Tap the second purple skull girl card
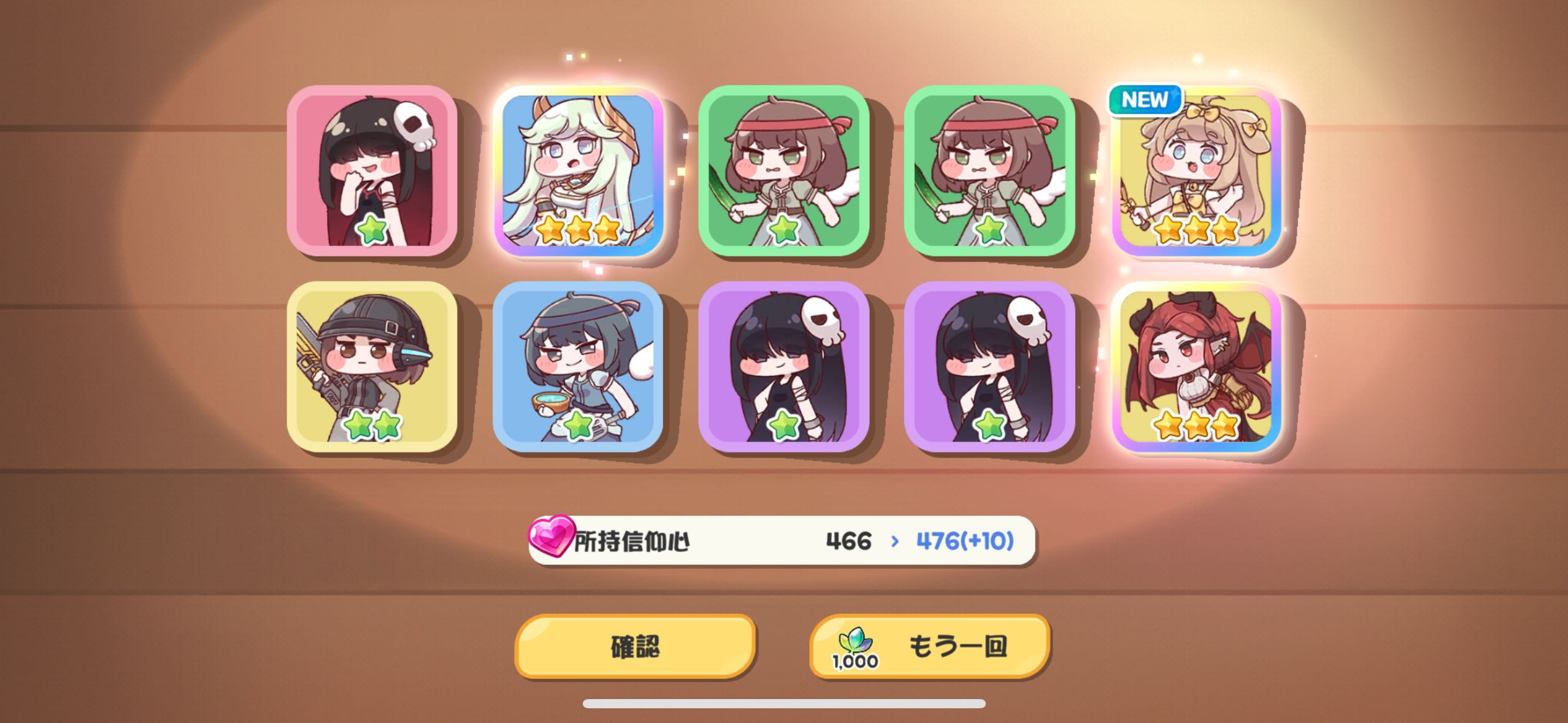Image resolution: width=1568 pixels, height=723 pixels. pos(990,367)
